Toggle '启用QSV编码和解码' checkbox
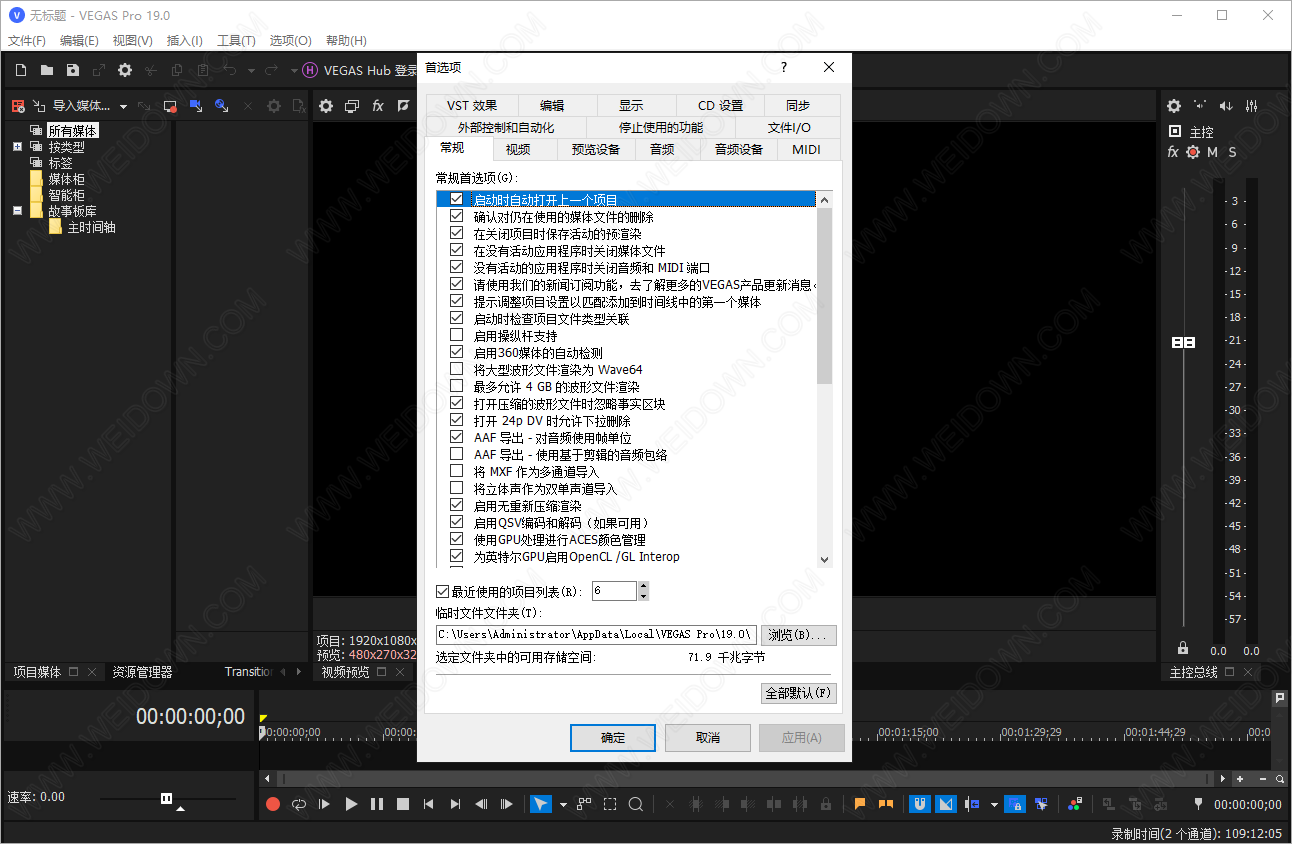Image resolution: width=1292 pixels, height=844 pixels. pos(457,523)
